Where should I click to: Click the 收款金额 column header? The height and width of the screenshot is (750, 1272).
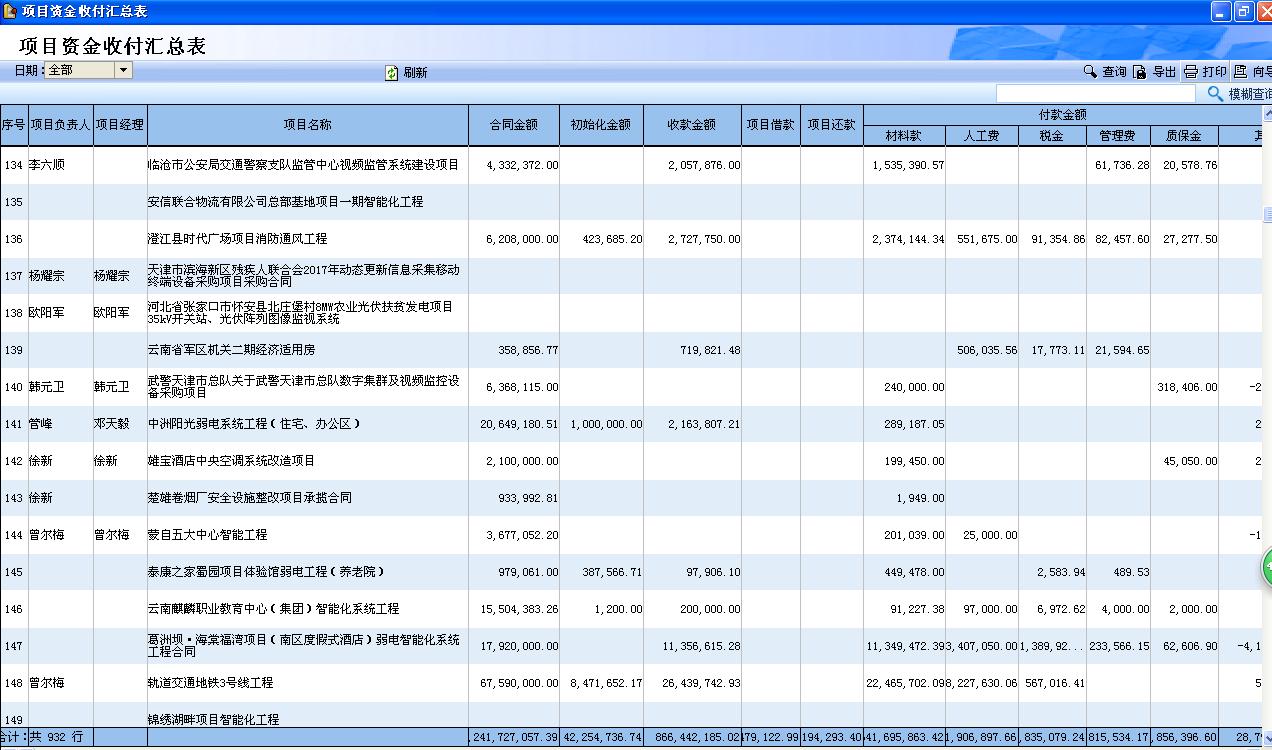692,125
